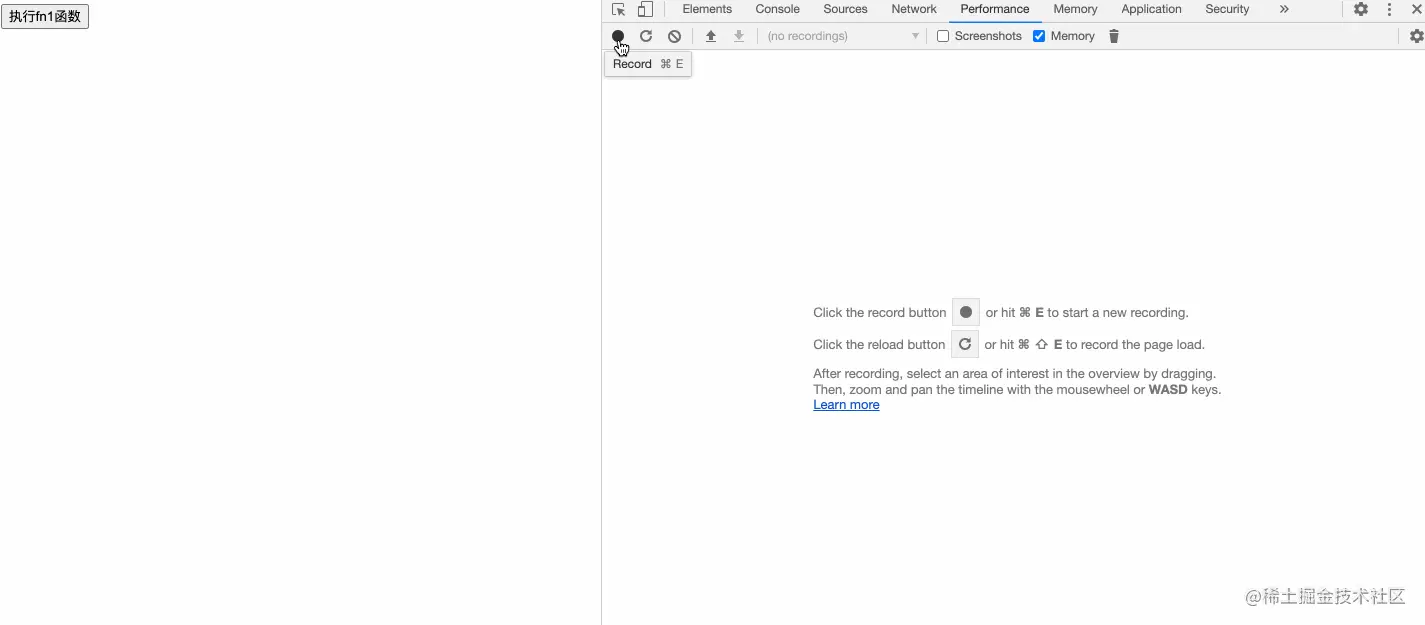Select the Performance tab

tap(995, 9)
